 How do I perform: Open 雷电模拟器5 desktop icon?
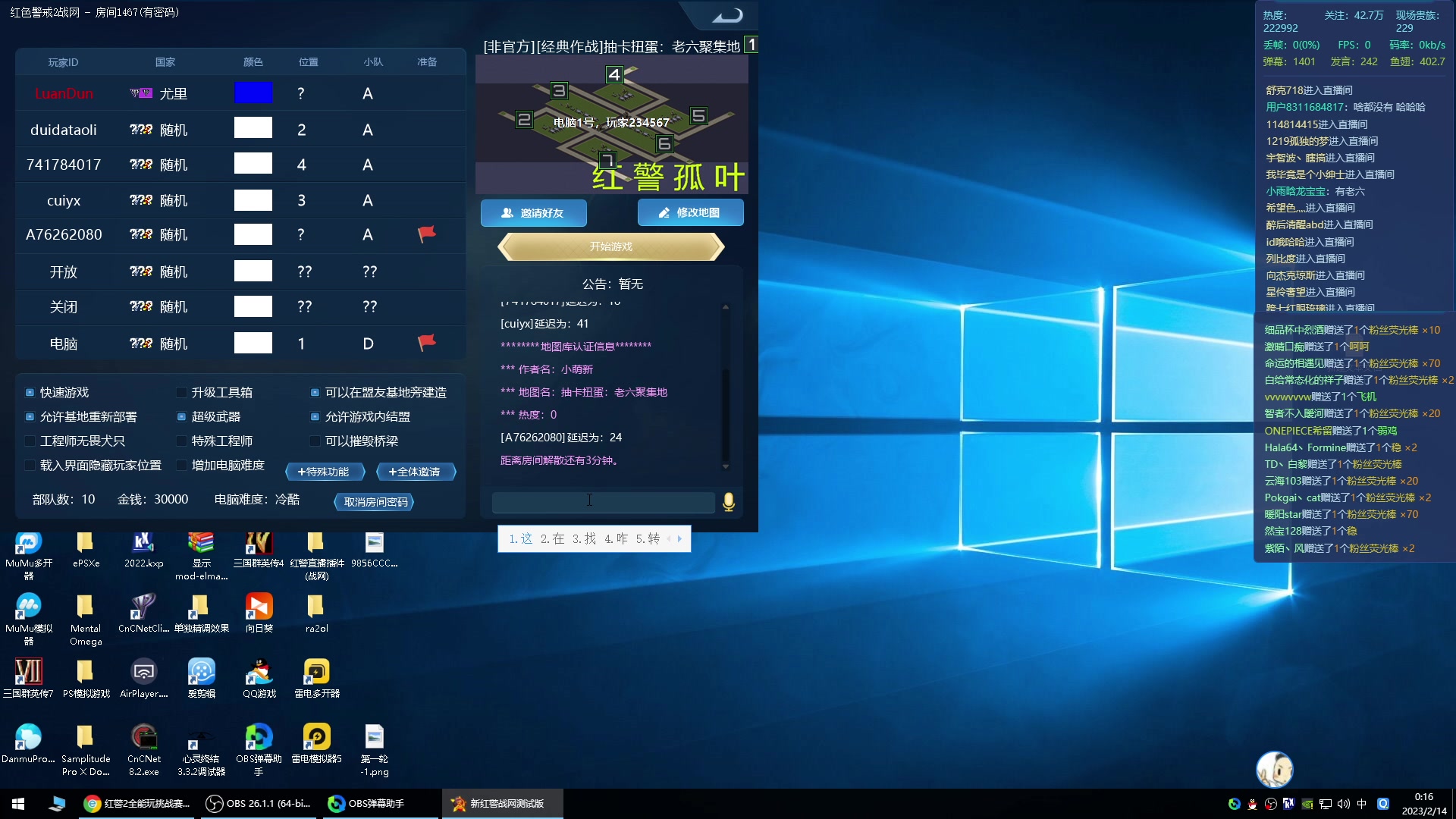pyautogui.click(x=316, y=744)
